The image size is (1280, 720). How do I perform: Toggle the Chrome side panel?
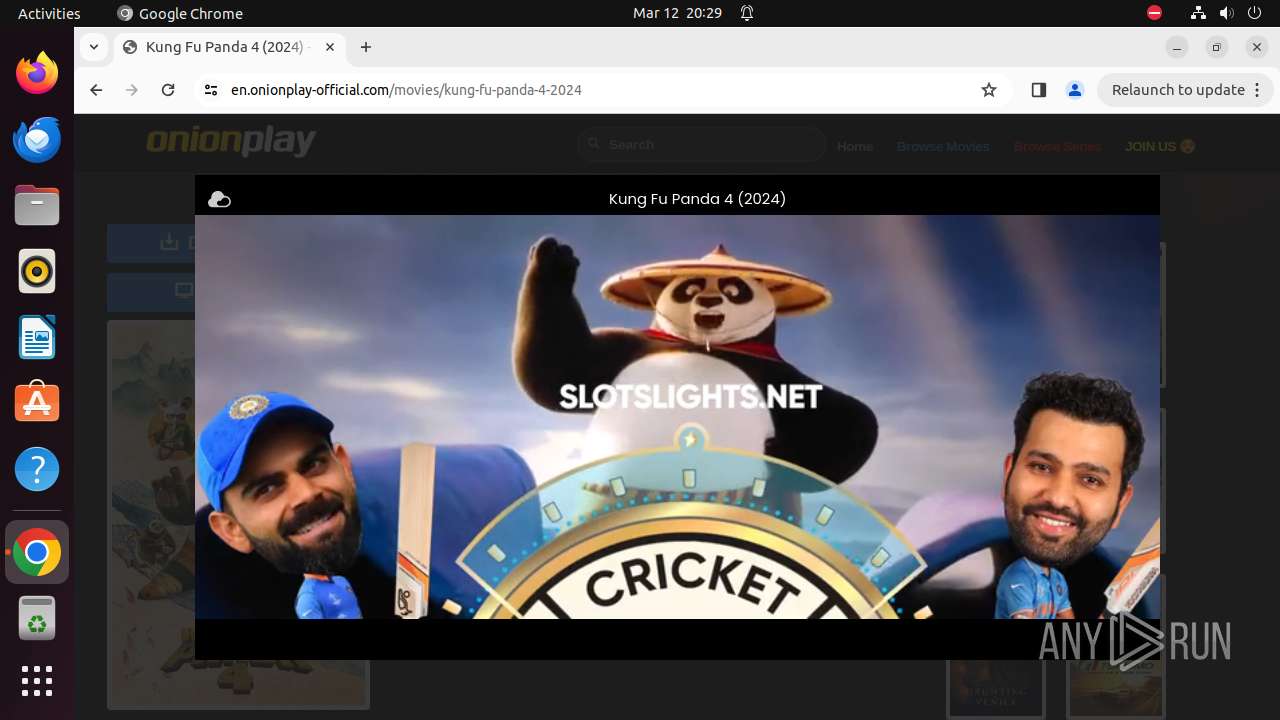coord(1038,90)
